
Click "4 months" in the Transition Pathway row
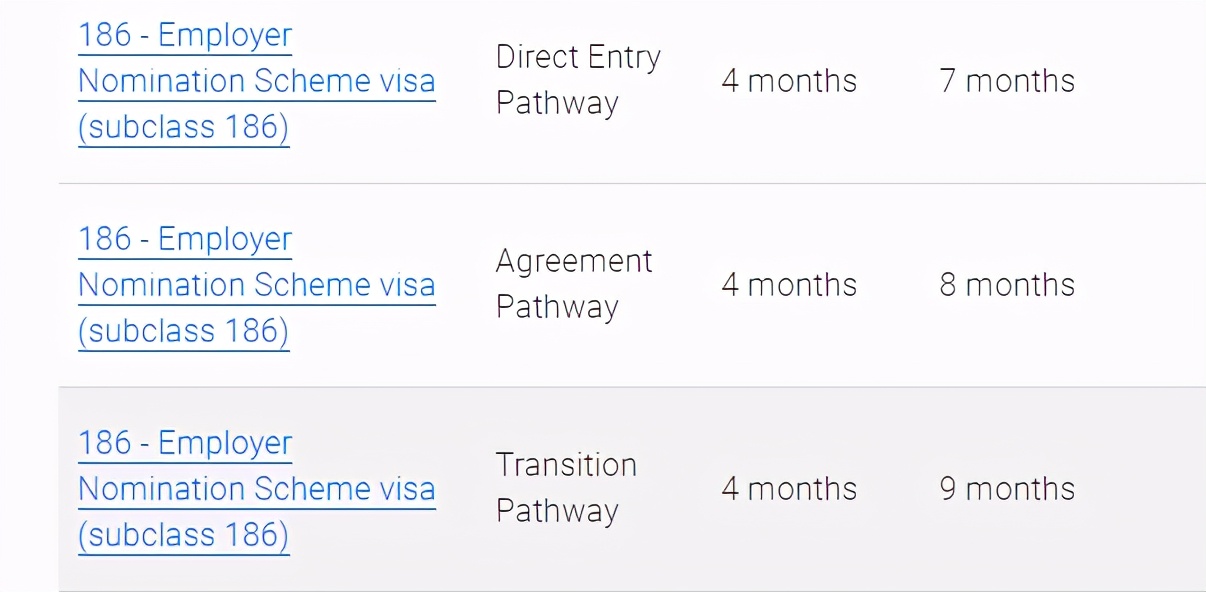click(789, 489)
